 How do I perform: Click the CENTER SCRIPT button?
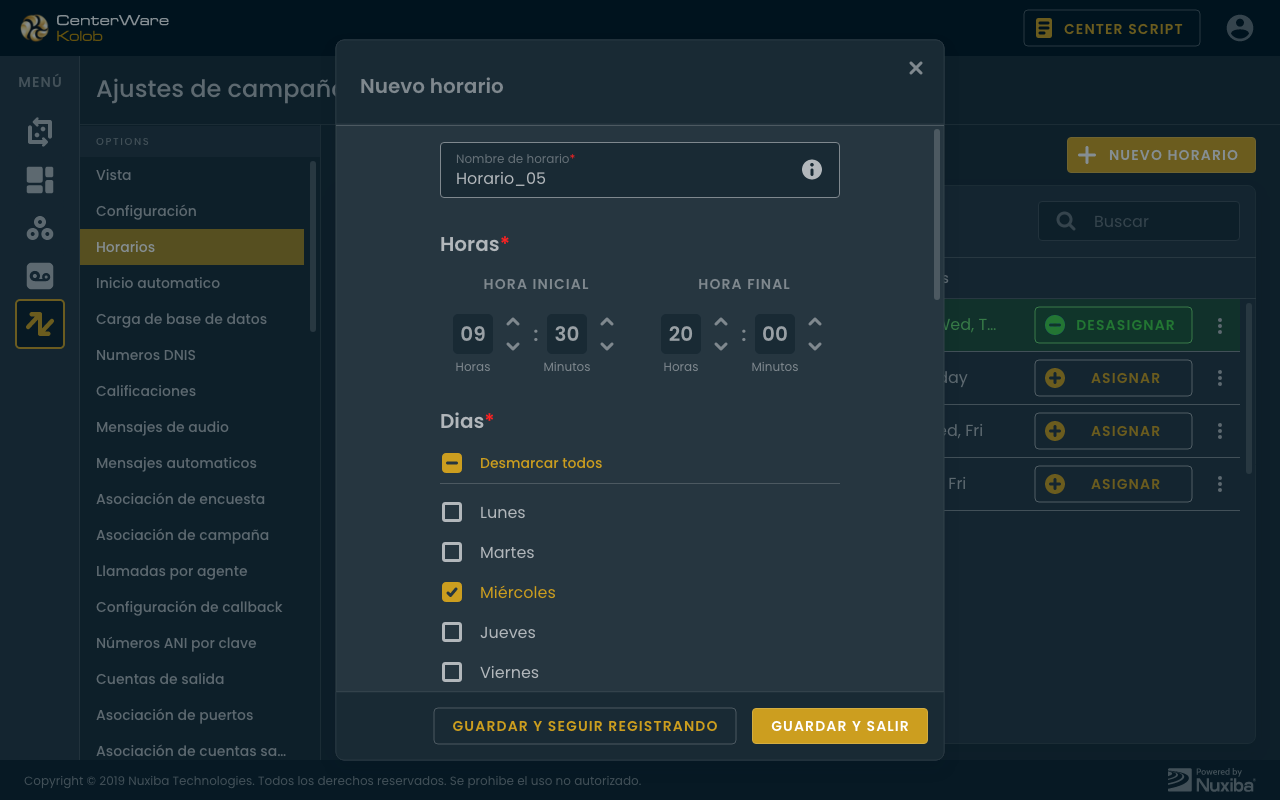point(1112,28)
